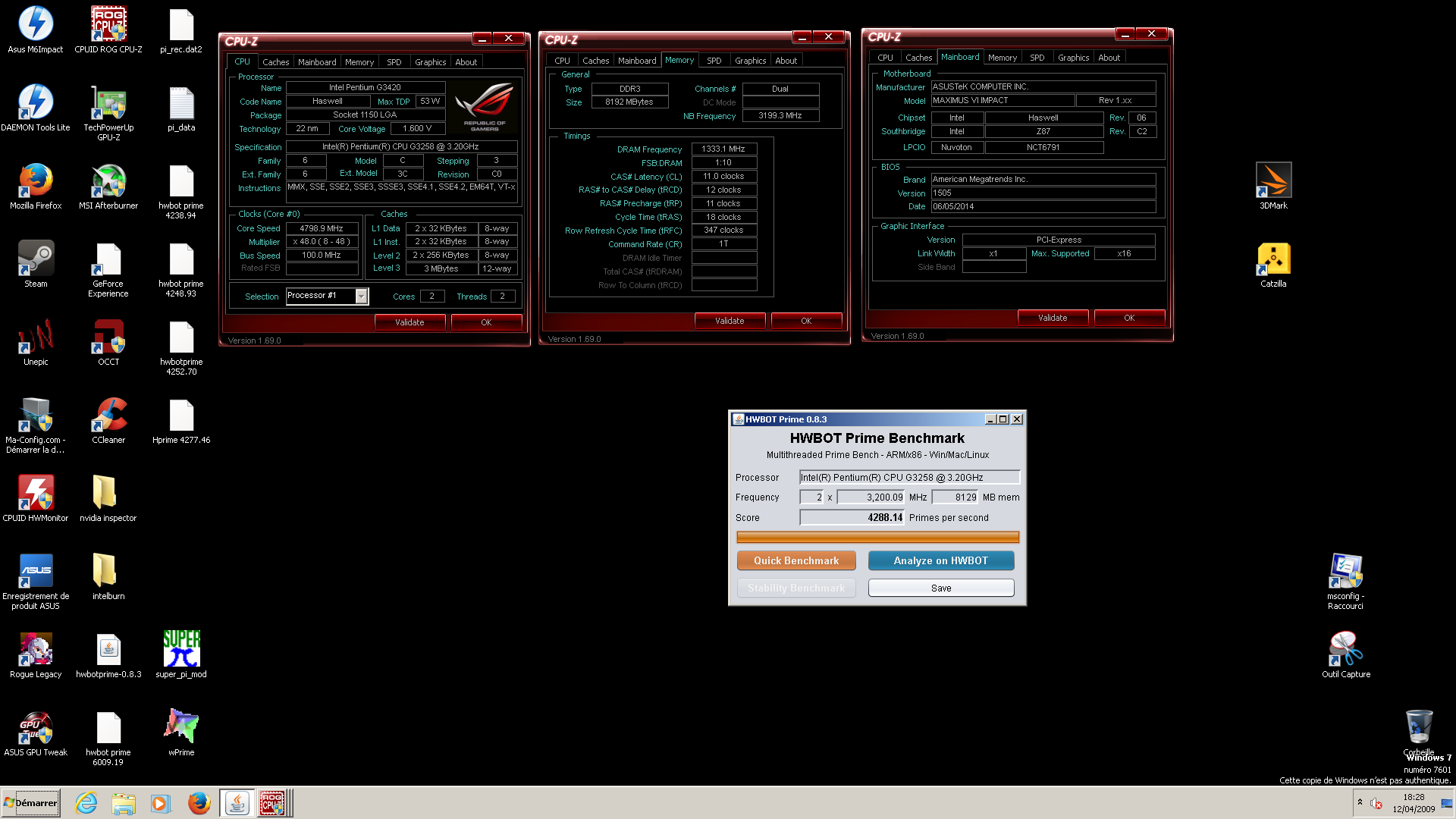The width and height of the screenshot is (1456, 819).
Task: Open Steam desktop shortcut
Action: [36, 264]
